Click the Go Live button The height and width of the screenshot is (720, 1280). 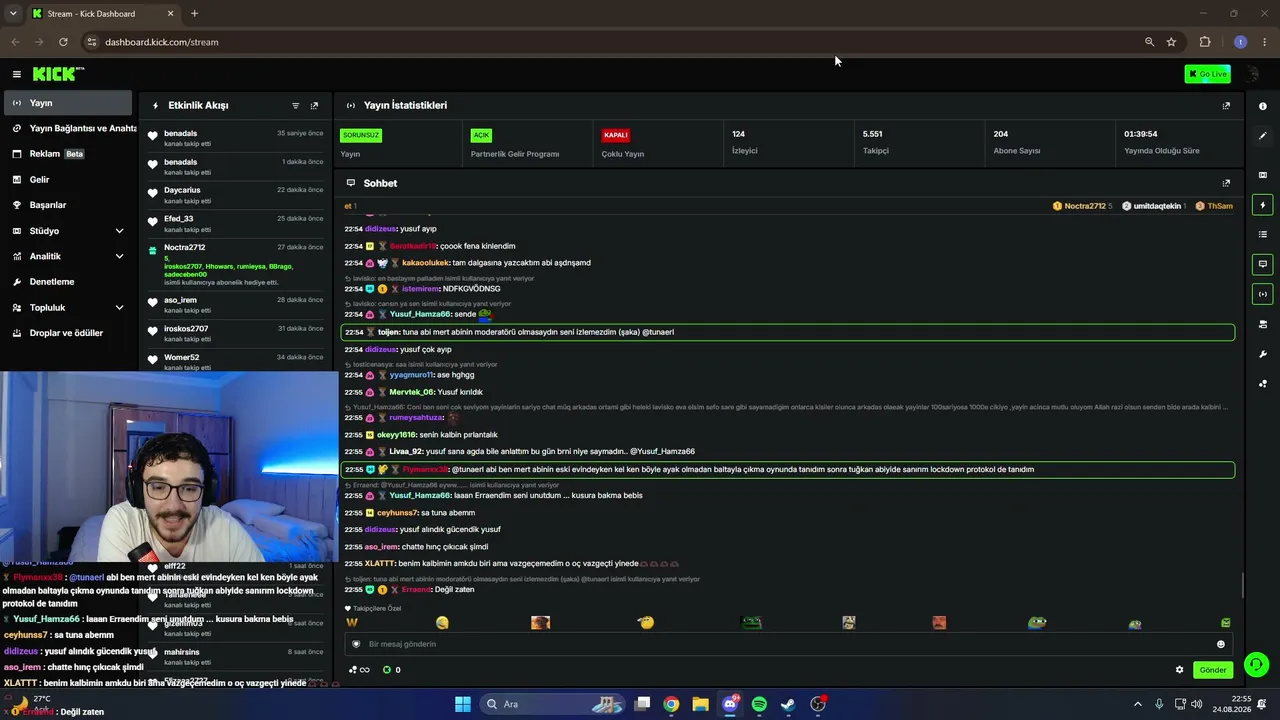click(1207, 74)
